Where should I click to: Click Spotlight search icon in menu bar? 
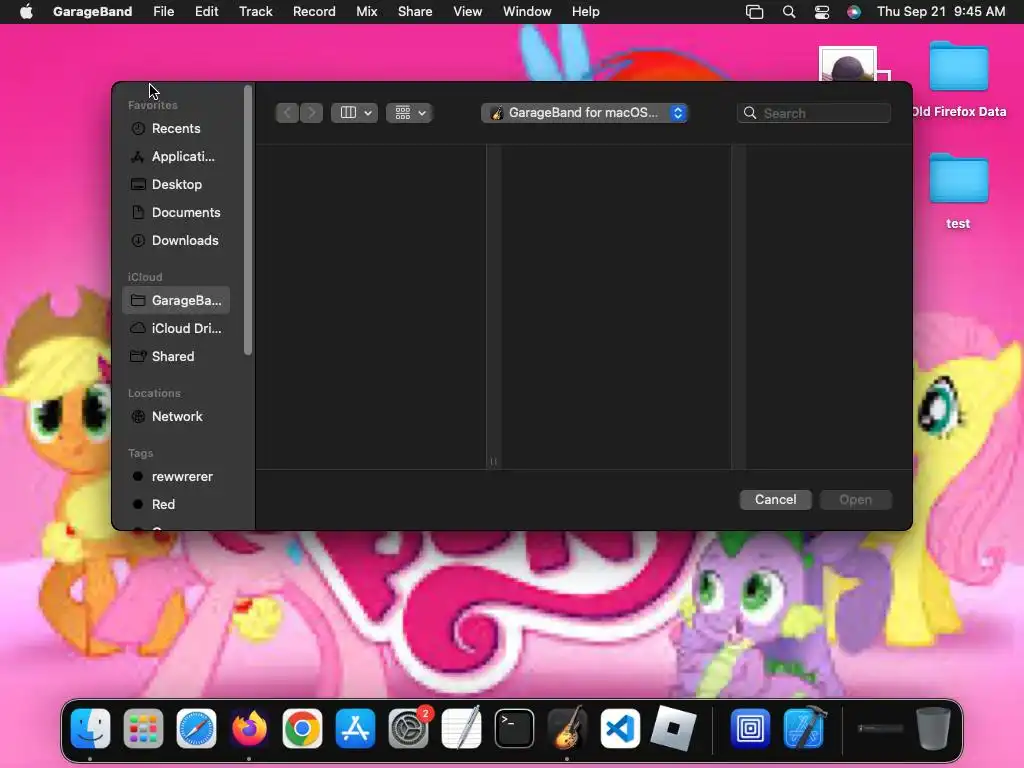[789, 12]
